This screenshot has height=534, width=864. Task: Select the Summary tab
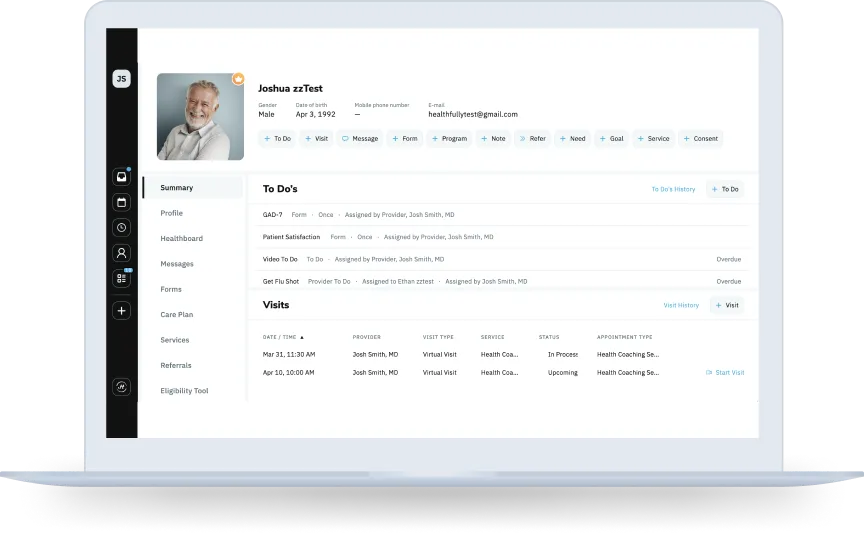pyautogui.click(x=193, y=188)
